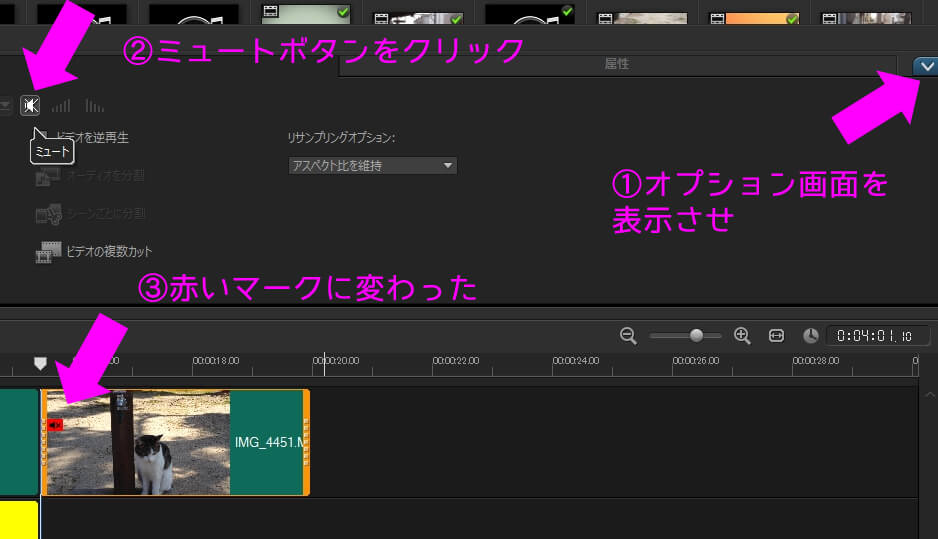938x539 pixels.
Task: Click the timeline zoom slider handle
Action: [x=696, y=336]
